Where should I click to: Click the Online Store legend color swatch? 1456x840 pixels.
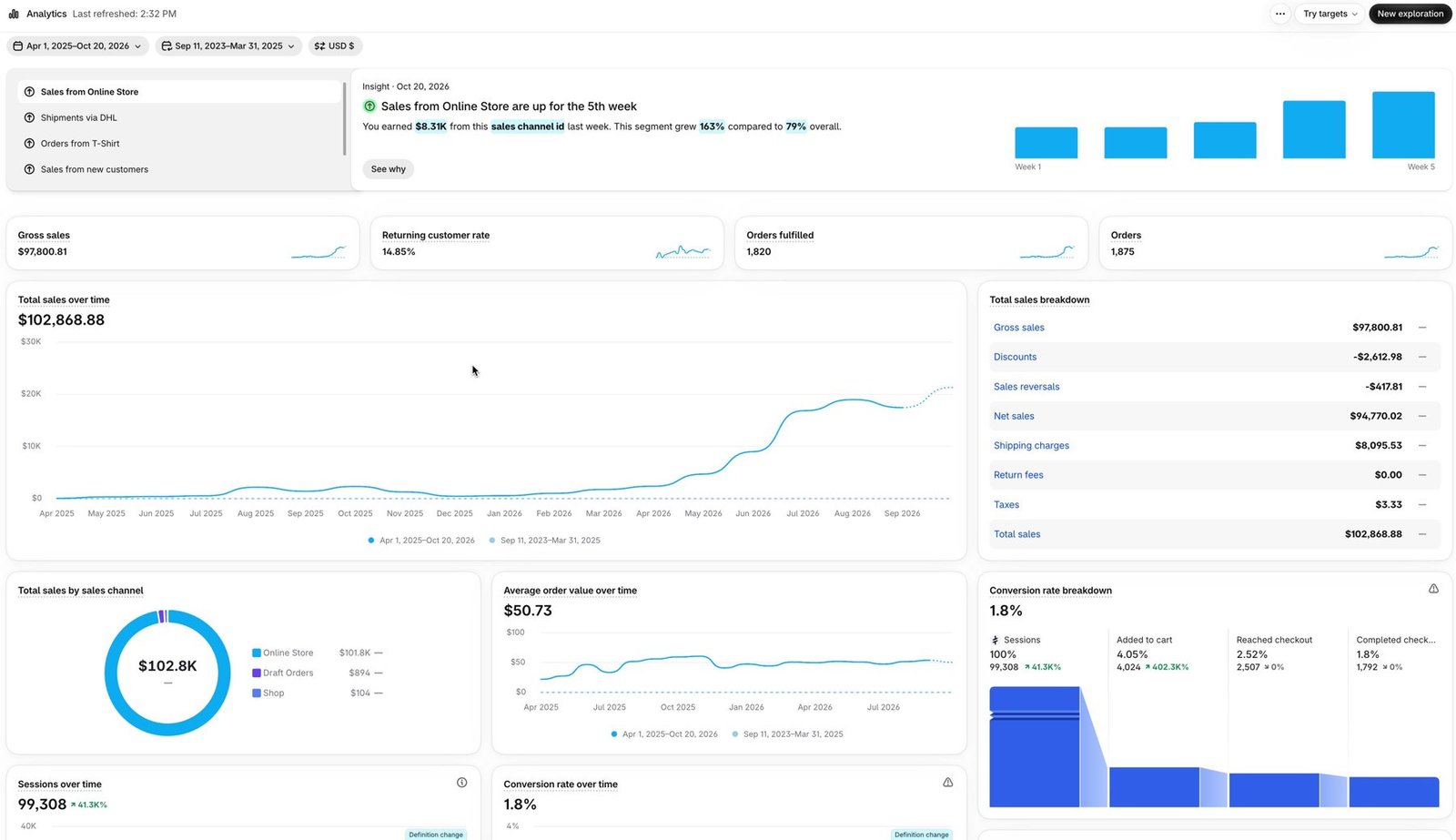click(x=257, y=653)
